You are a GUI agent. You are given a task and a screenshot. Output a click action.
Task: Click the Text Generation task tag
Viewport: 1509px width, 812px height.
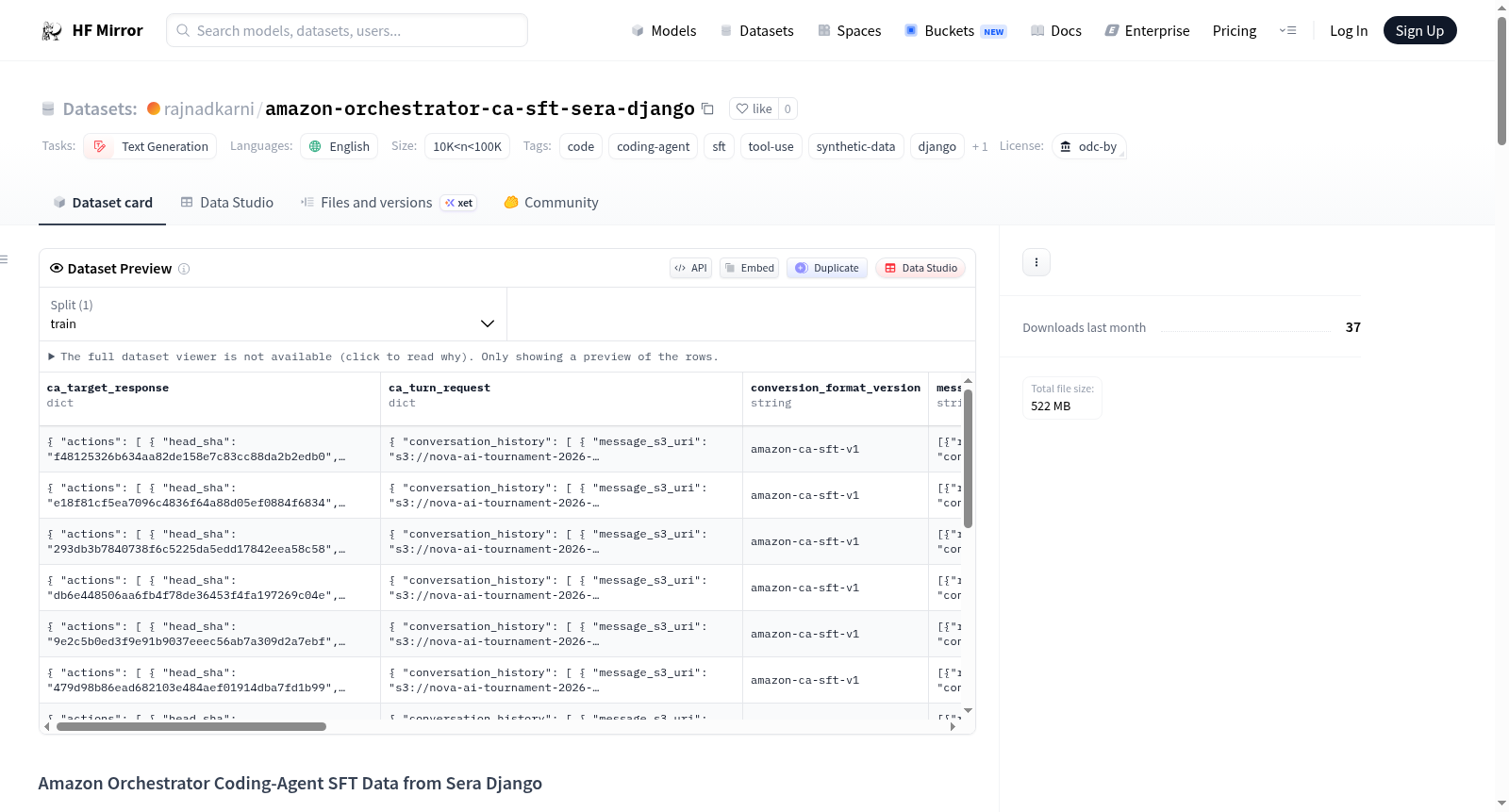click(x=150, y=146)
